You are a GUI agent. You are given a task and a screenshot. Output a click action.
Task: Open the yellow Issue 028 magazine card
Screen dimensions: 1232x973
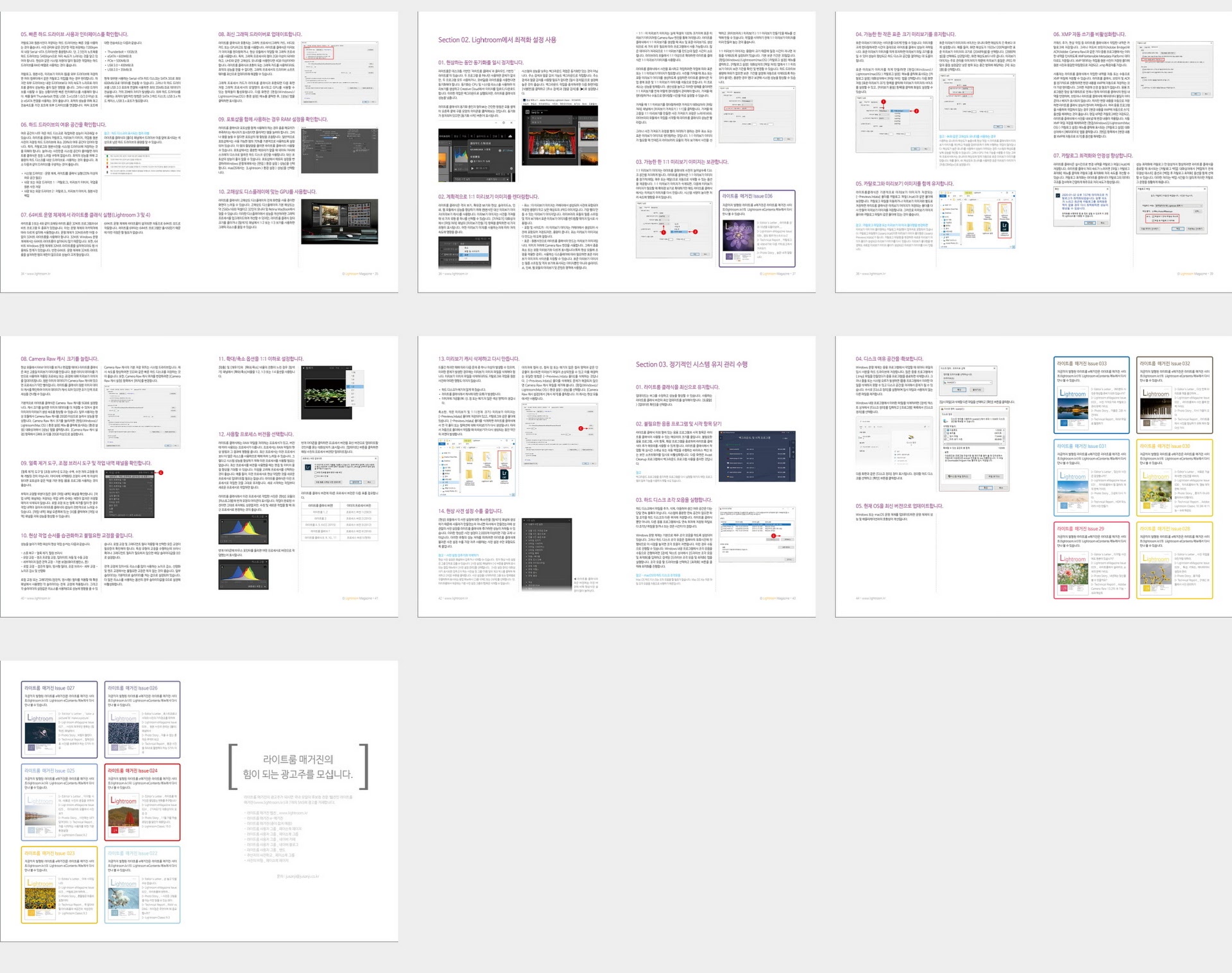click(1174, 560)
